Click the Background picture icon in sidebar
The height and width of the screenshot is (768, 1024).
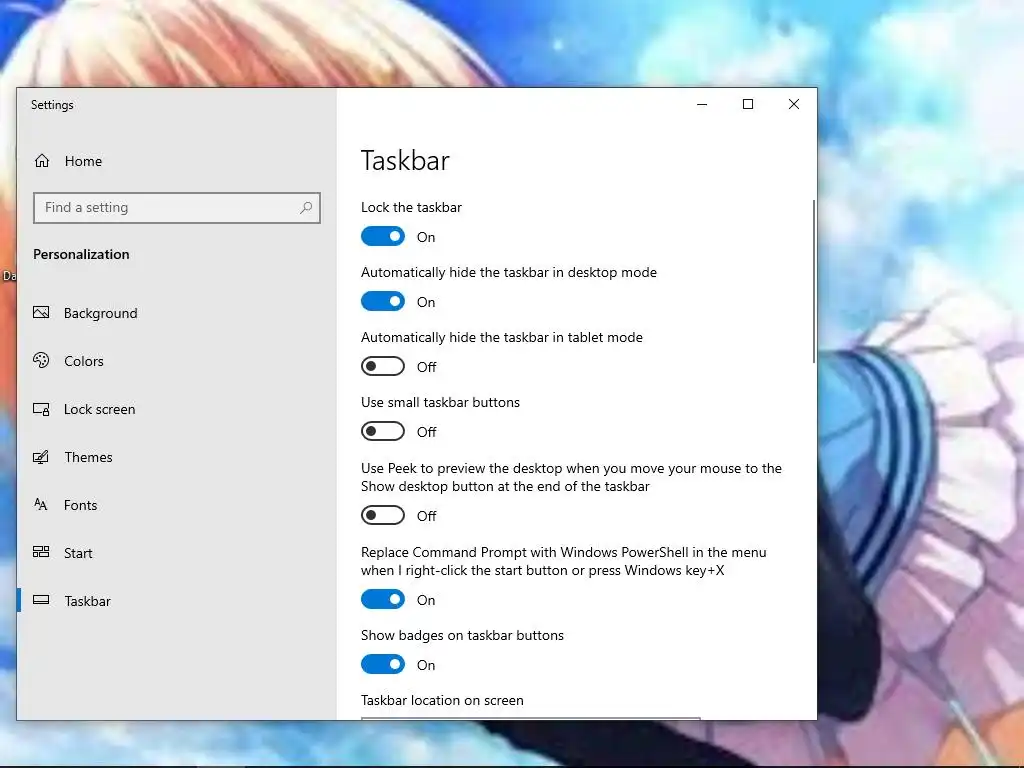point(41,313)
